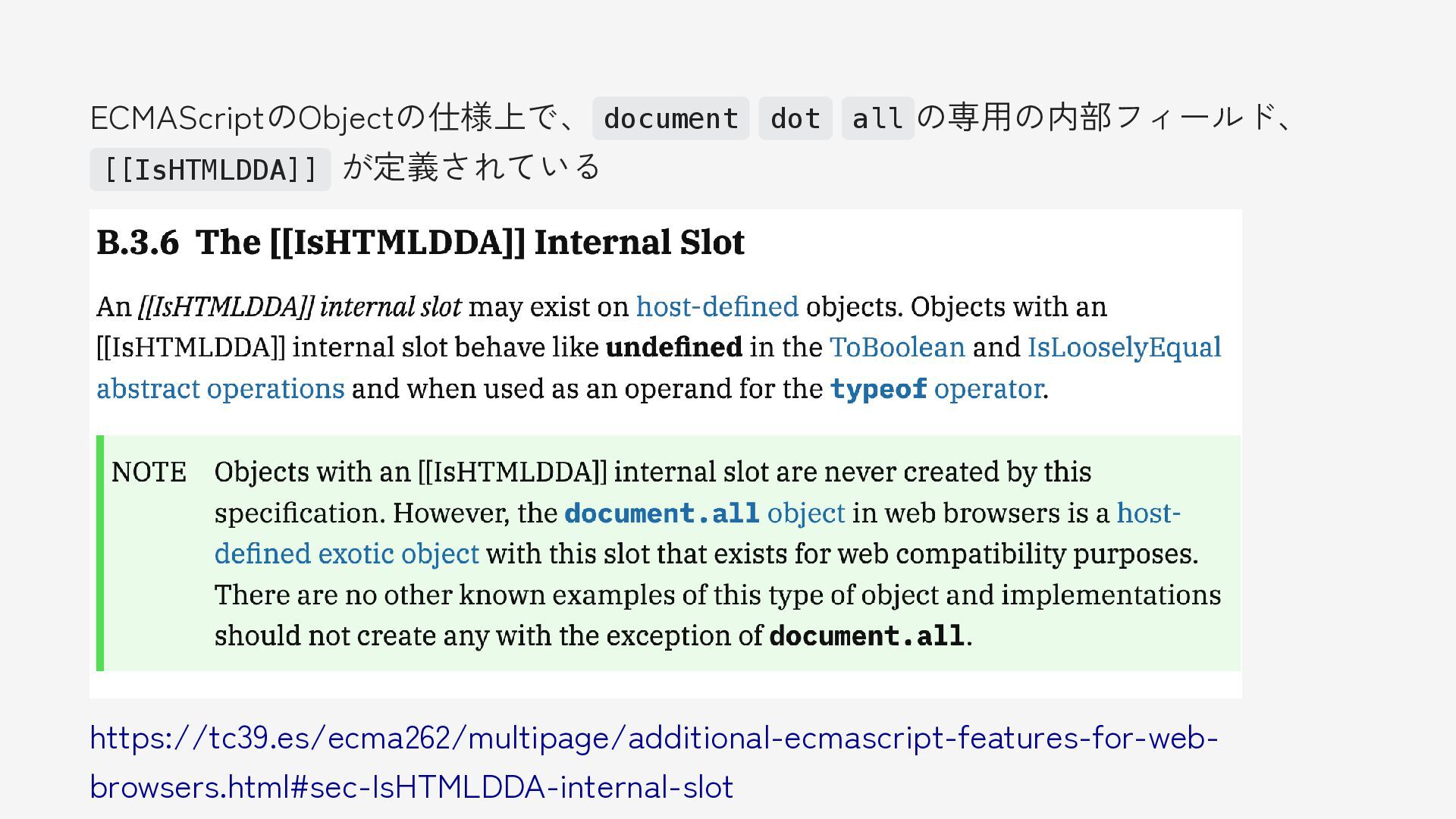Open the blue document.all link in the note
The height and width of the screenshot is (819, 1456).
coord(662,513)
